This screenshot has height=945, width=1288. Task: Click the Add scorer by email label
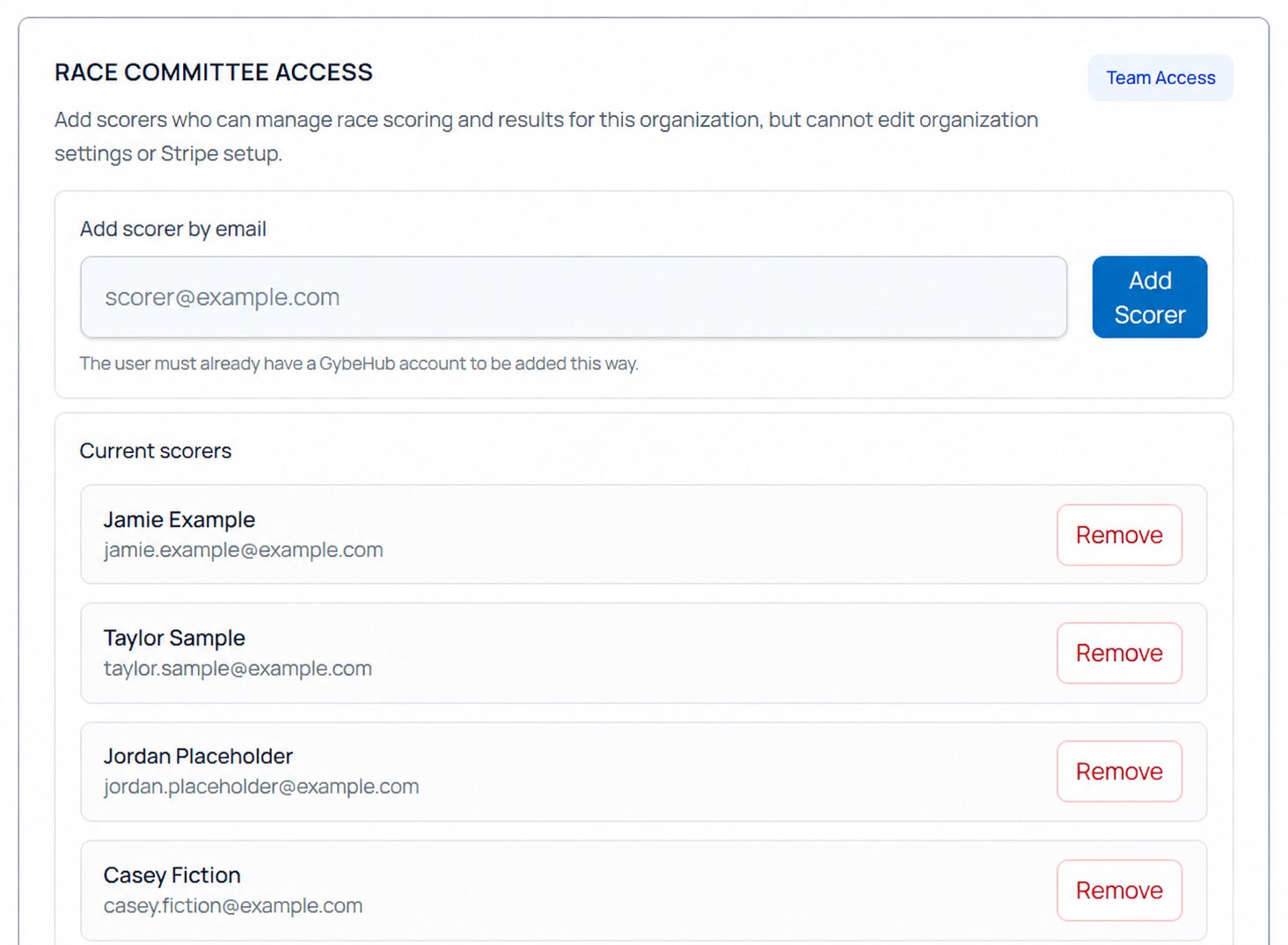pyautogui.click(x=173, y=229)
